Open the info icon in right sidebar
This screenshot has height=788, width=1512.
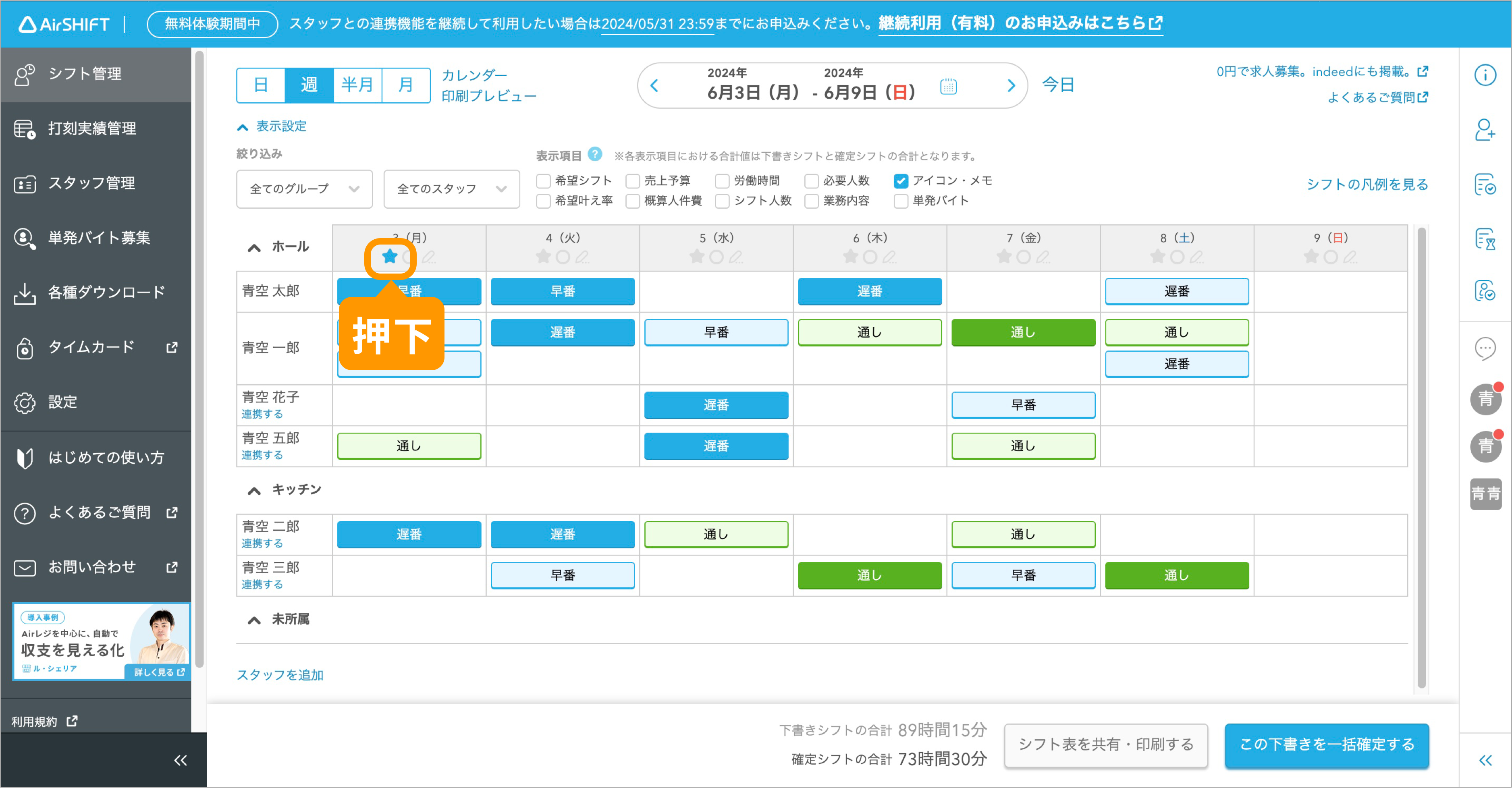(x=1485, y=75)
